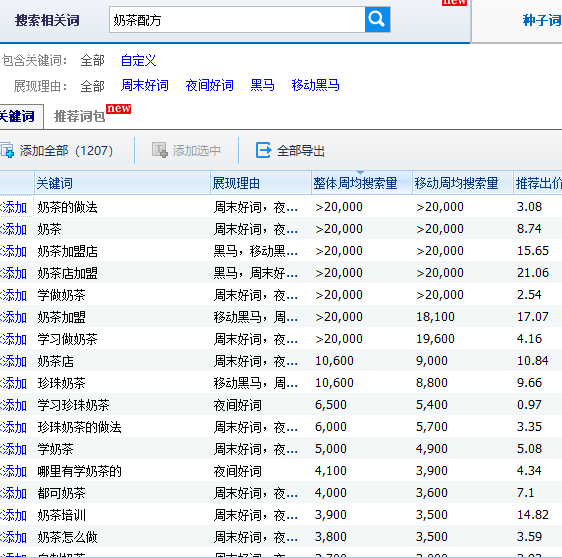Click the 自定义 keyword filter link
The image size is (562, 558).
[138, 60]
